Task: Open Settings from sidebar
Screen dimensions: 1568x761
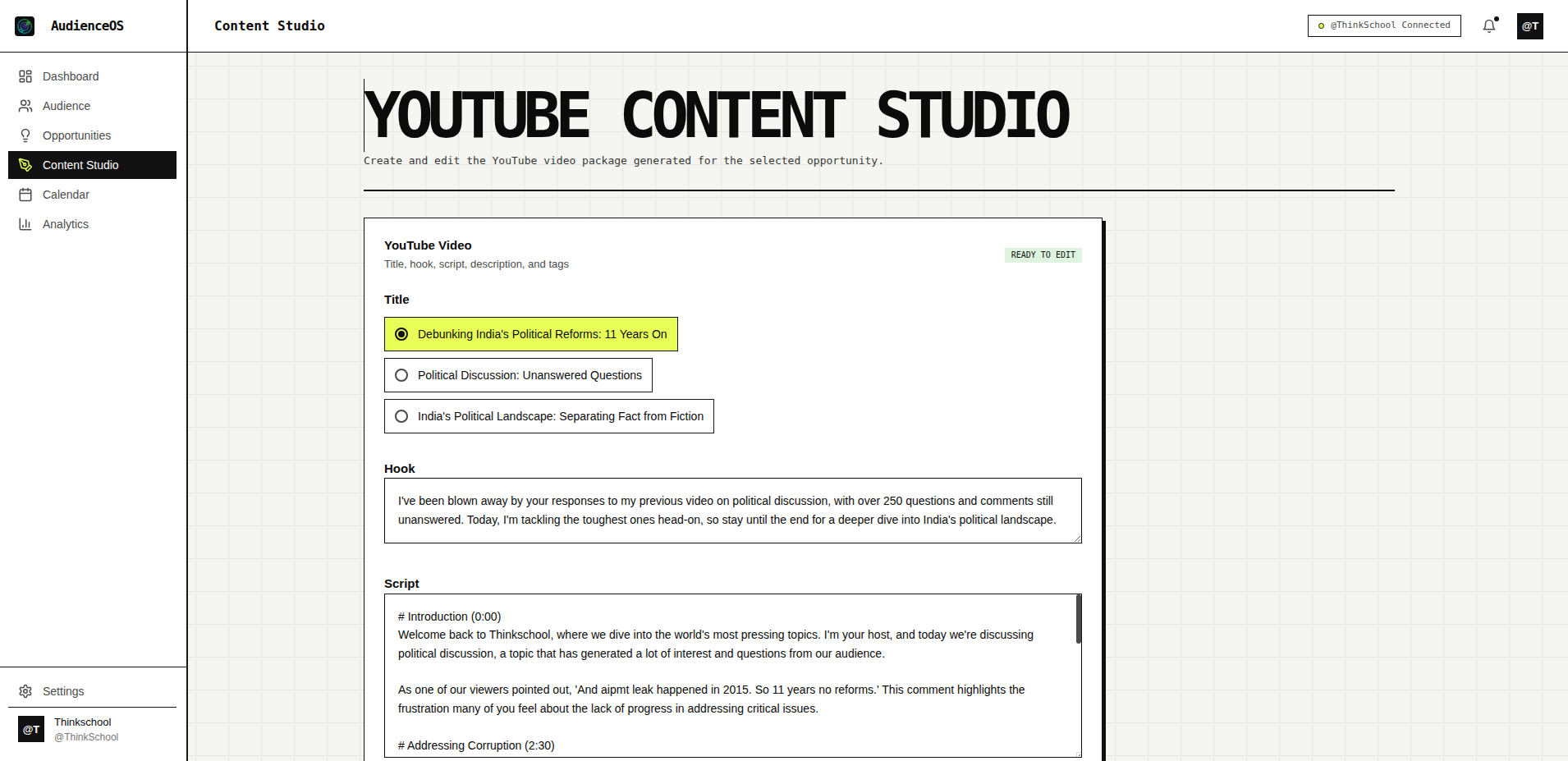Action: coord(92,691)
